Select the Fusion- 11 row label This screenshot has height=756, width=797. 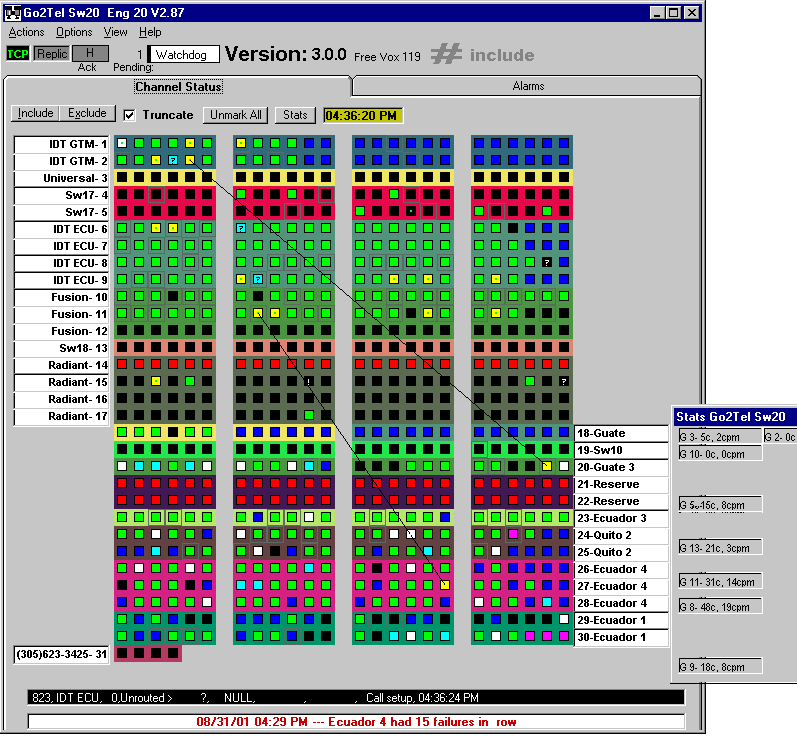coord(62,314)
